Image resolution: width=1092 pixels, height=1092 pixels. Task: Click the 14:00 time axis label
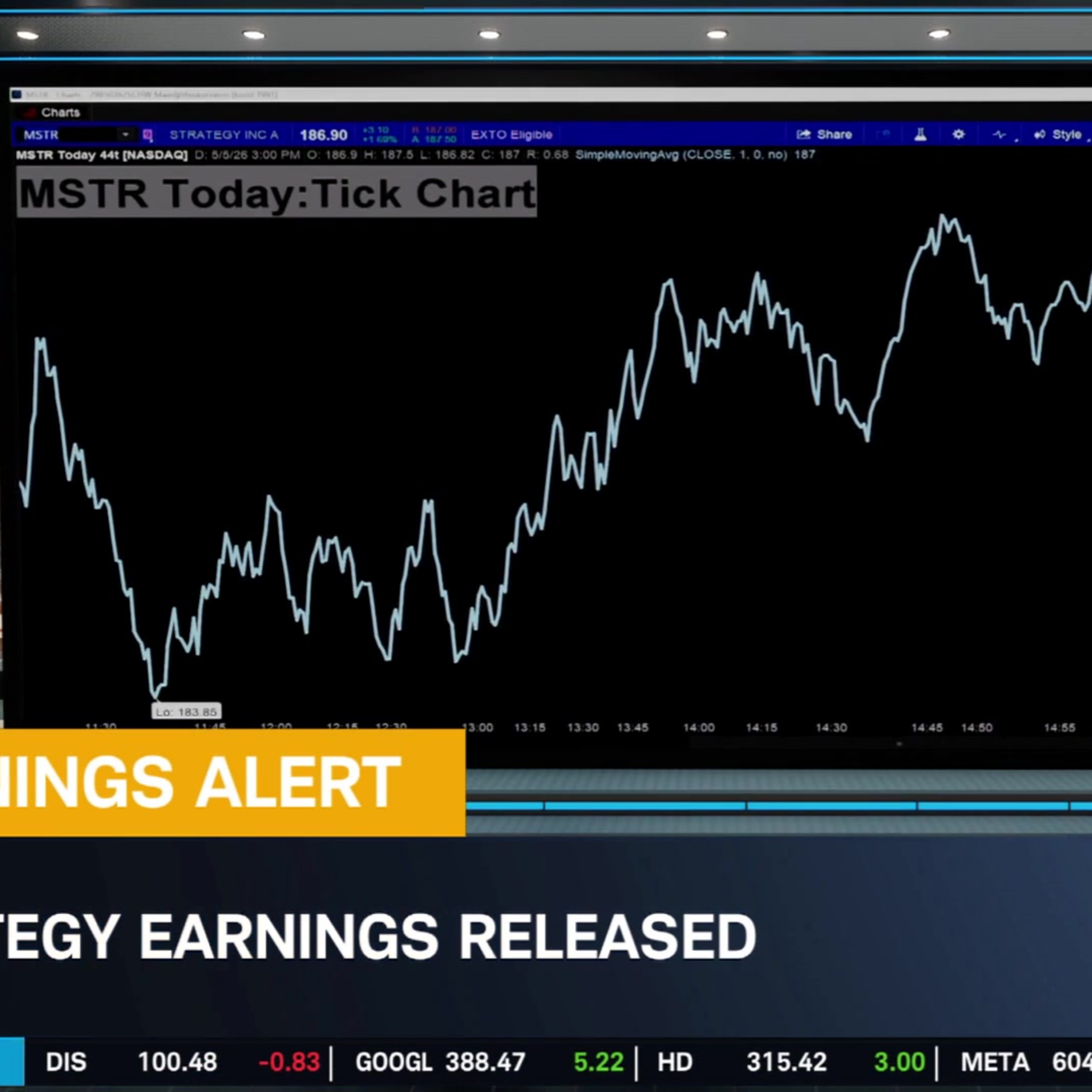[x=699, y=727]
